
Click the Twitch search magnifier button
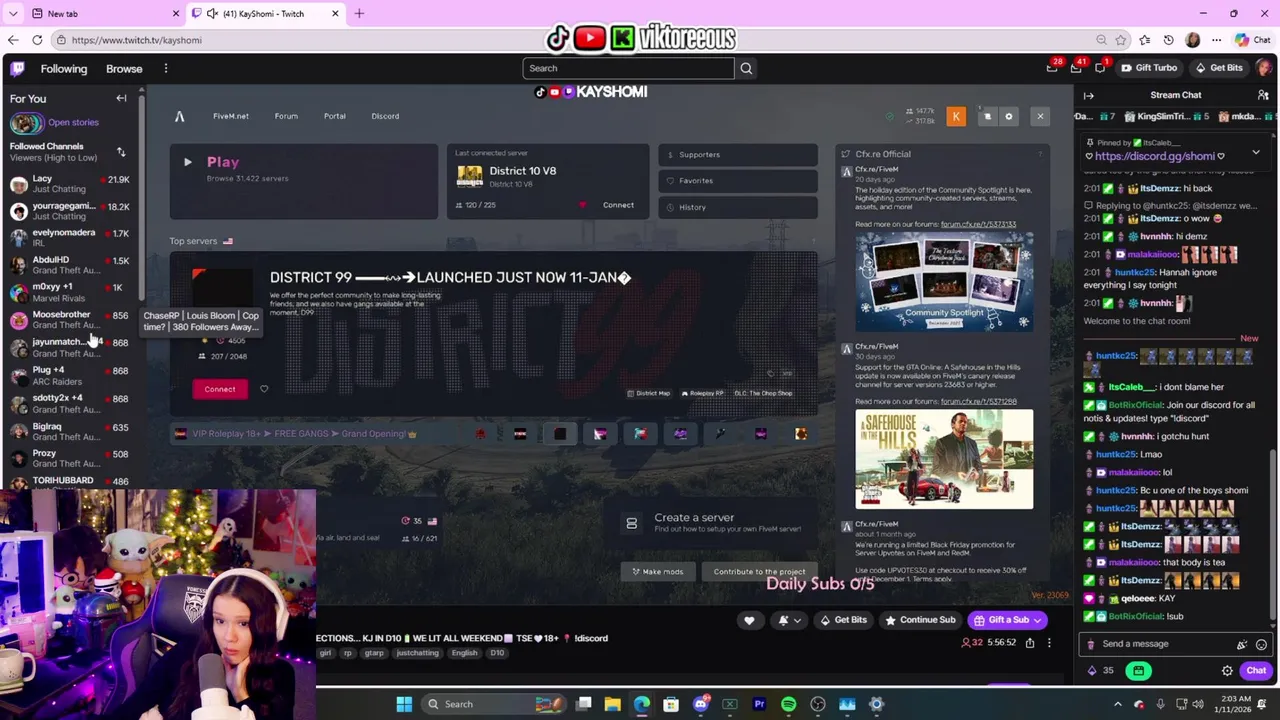(746, 68)
